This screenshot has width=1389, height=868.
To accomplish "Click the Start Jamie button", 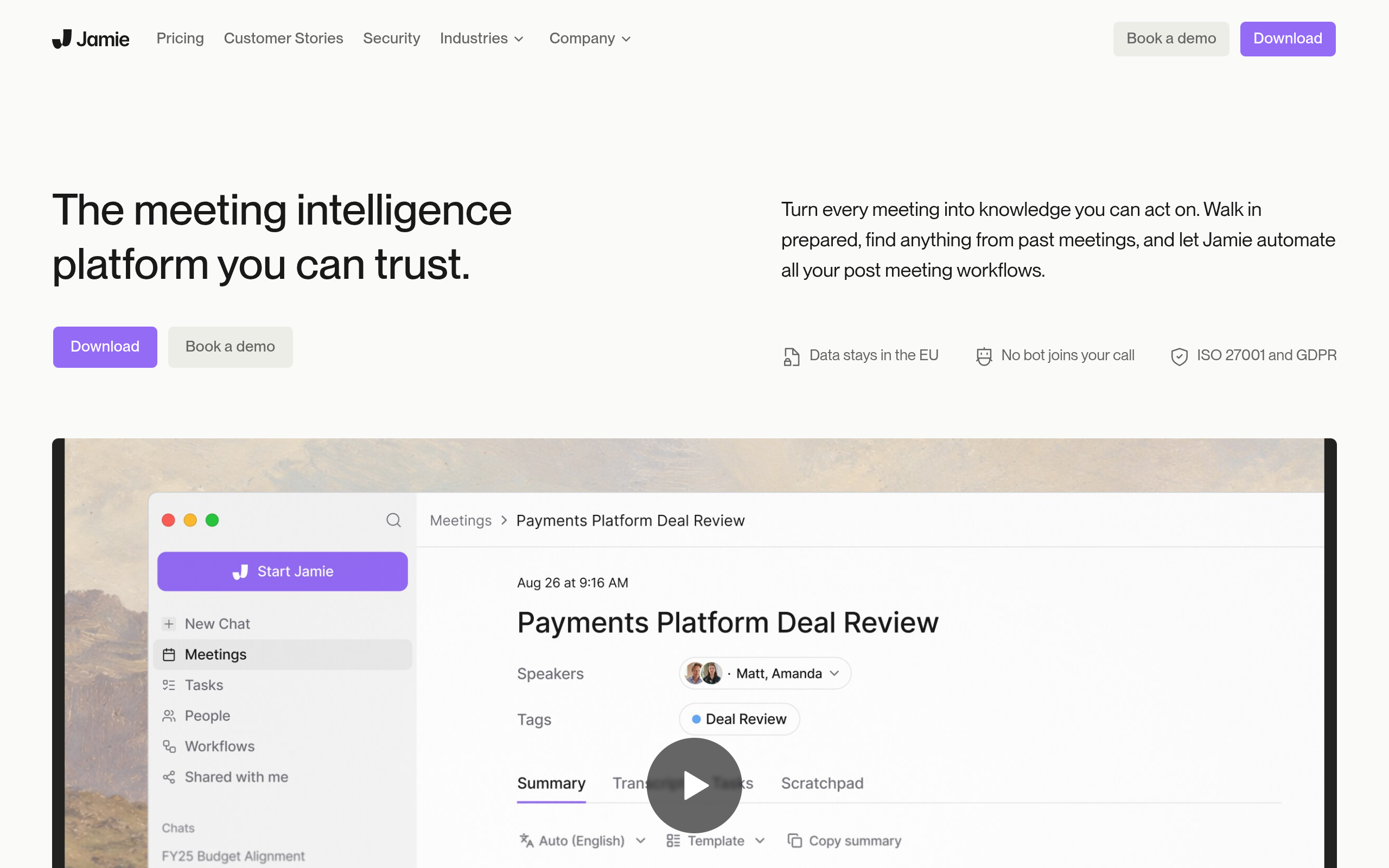I will (282, 571).
